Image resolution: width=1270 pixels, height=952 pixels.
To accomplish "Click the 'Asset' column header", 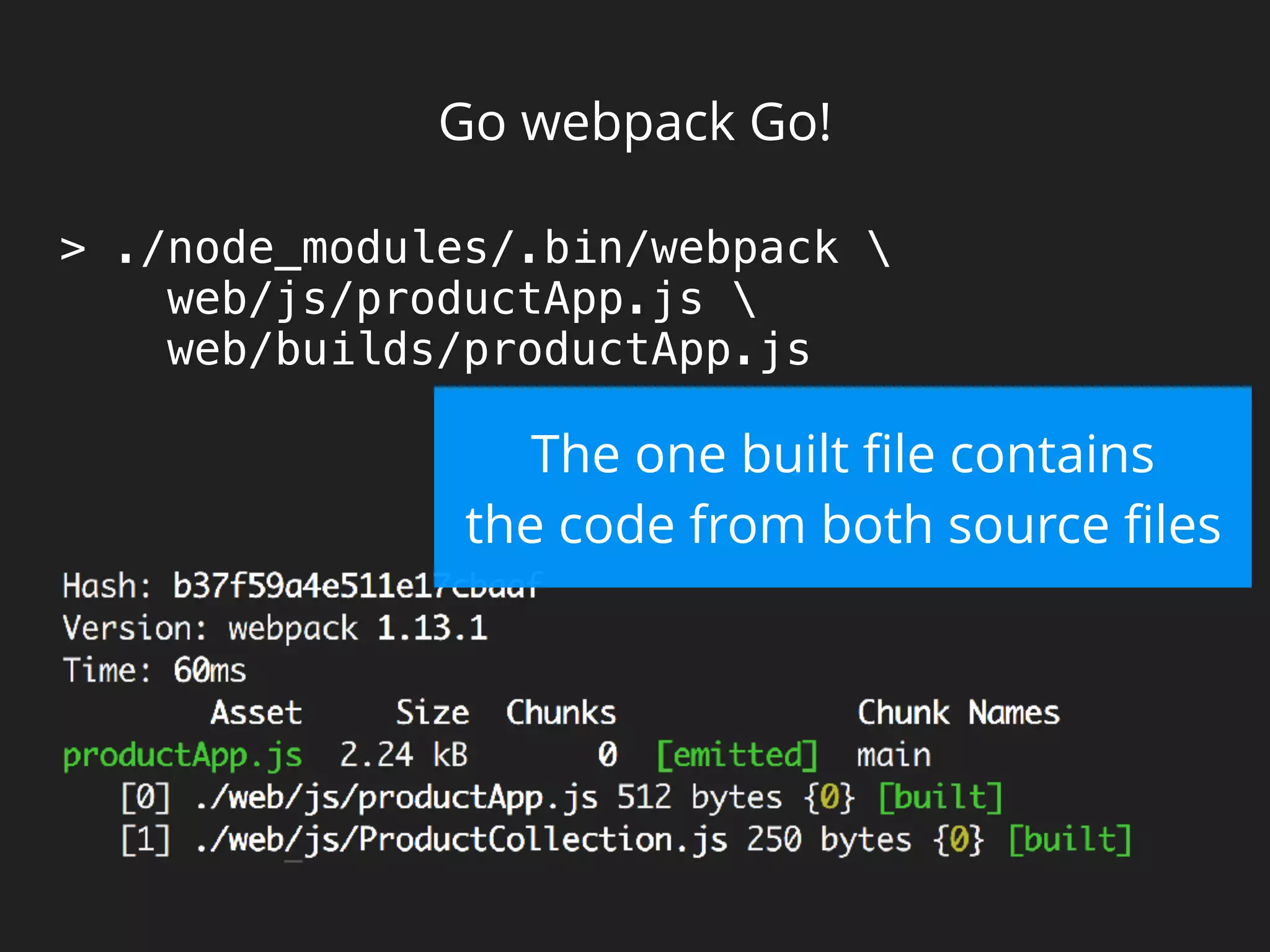I will coord(256,713).
